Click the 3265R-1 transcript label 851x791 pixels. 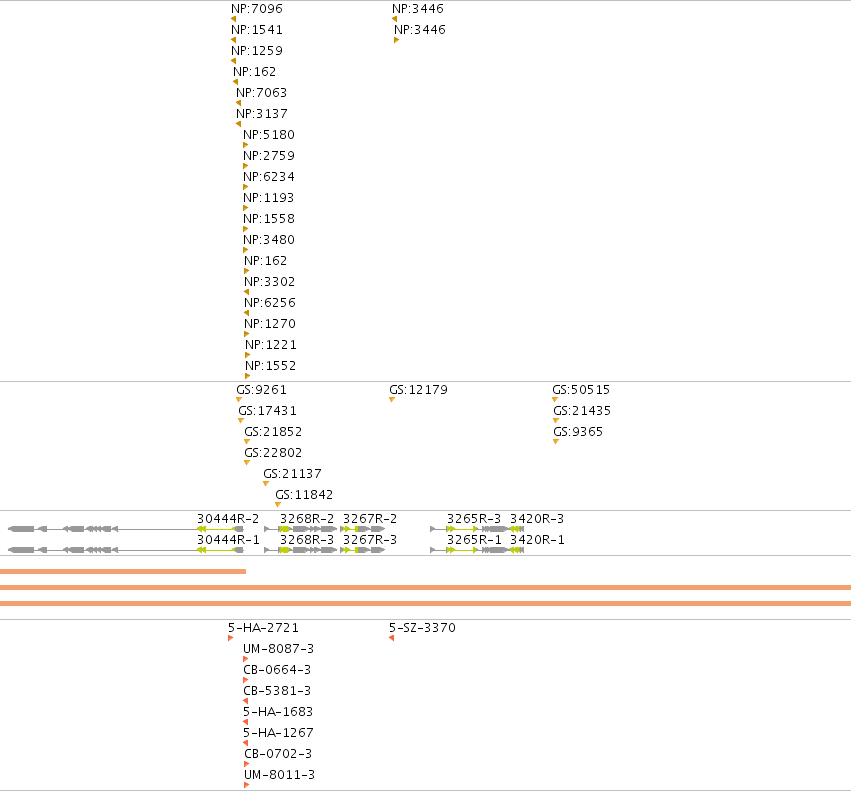point(474,540)
